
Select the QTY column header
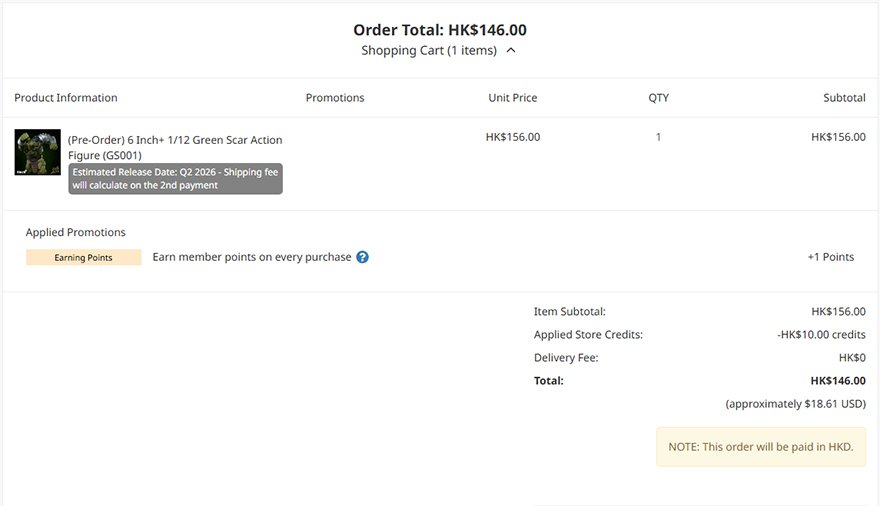click(659, 98)
